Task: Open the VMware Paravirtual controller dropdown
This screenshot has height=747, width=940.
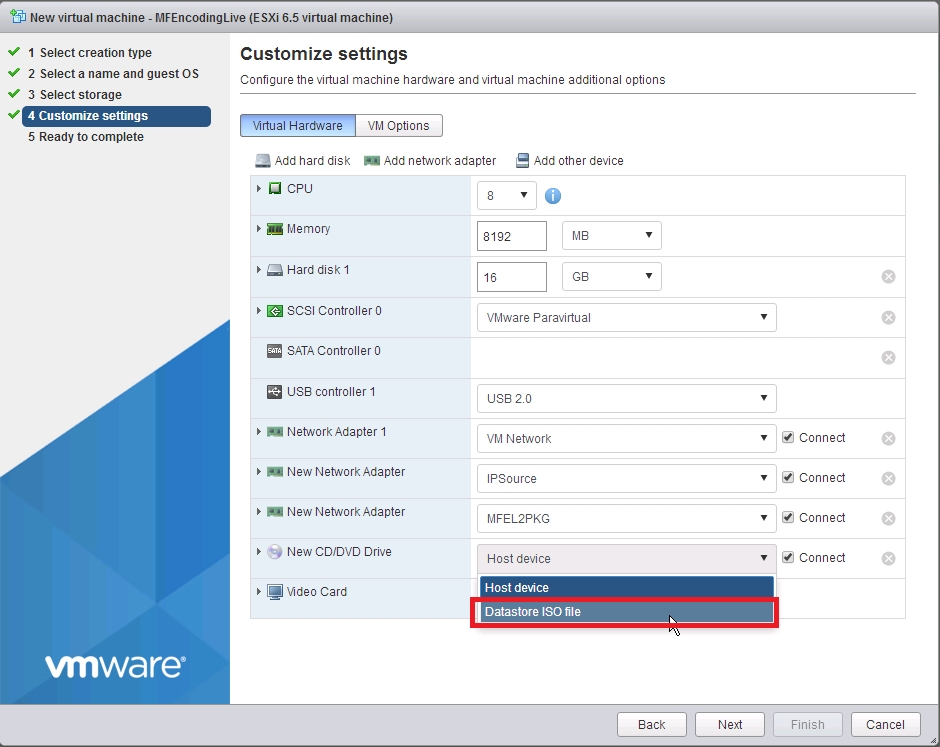Action: tap(626, 317)
